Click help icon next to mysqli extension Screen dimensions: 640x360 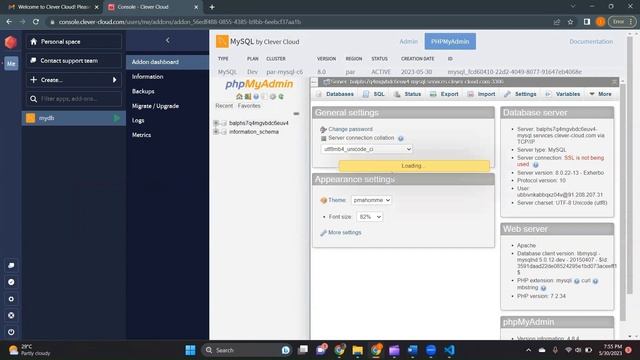click(x=577, y=281)
